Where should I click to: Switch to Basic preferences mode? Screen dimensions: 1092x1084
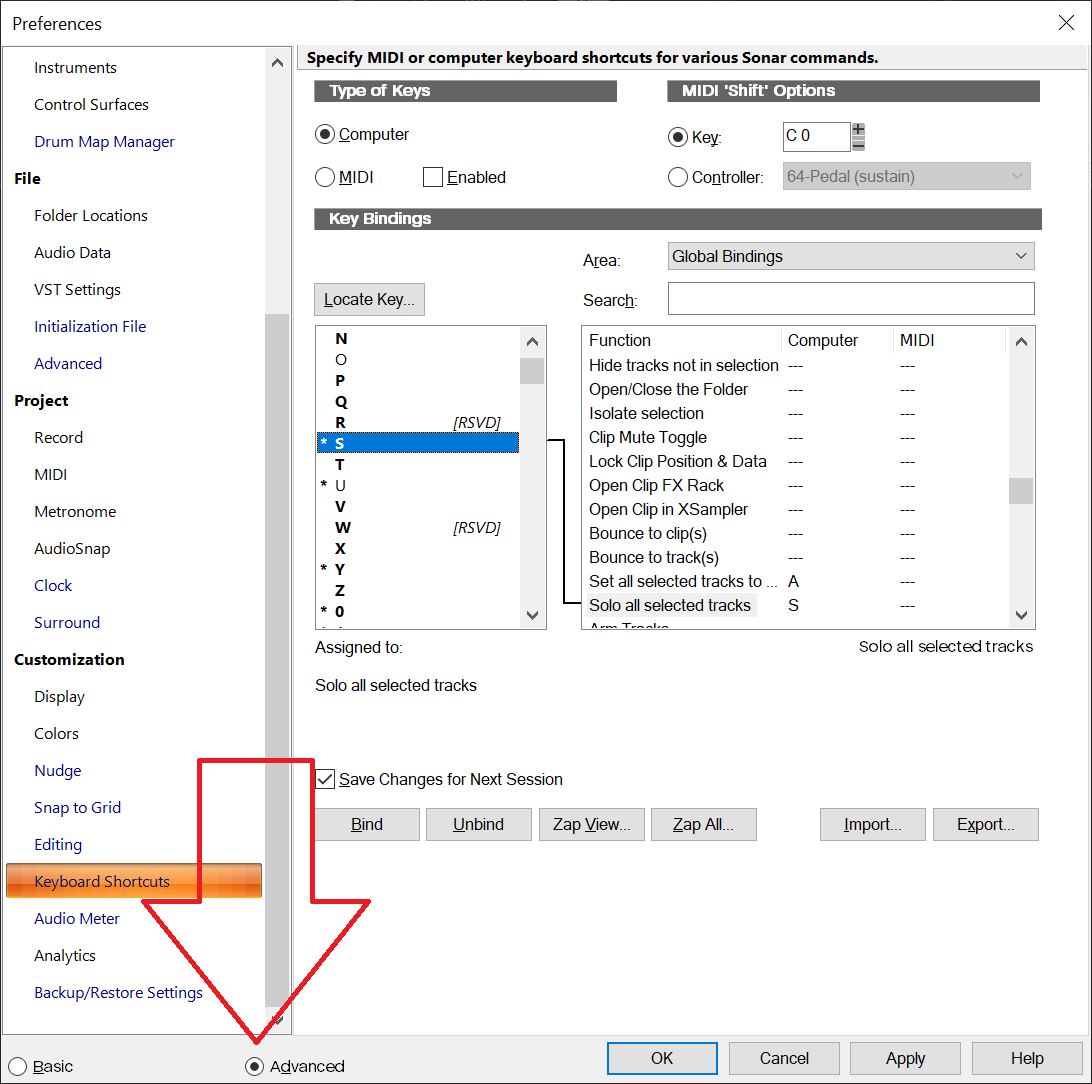(18, 1066)
